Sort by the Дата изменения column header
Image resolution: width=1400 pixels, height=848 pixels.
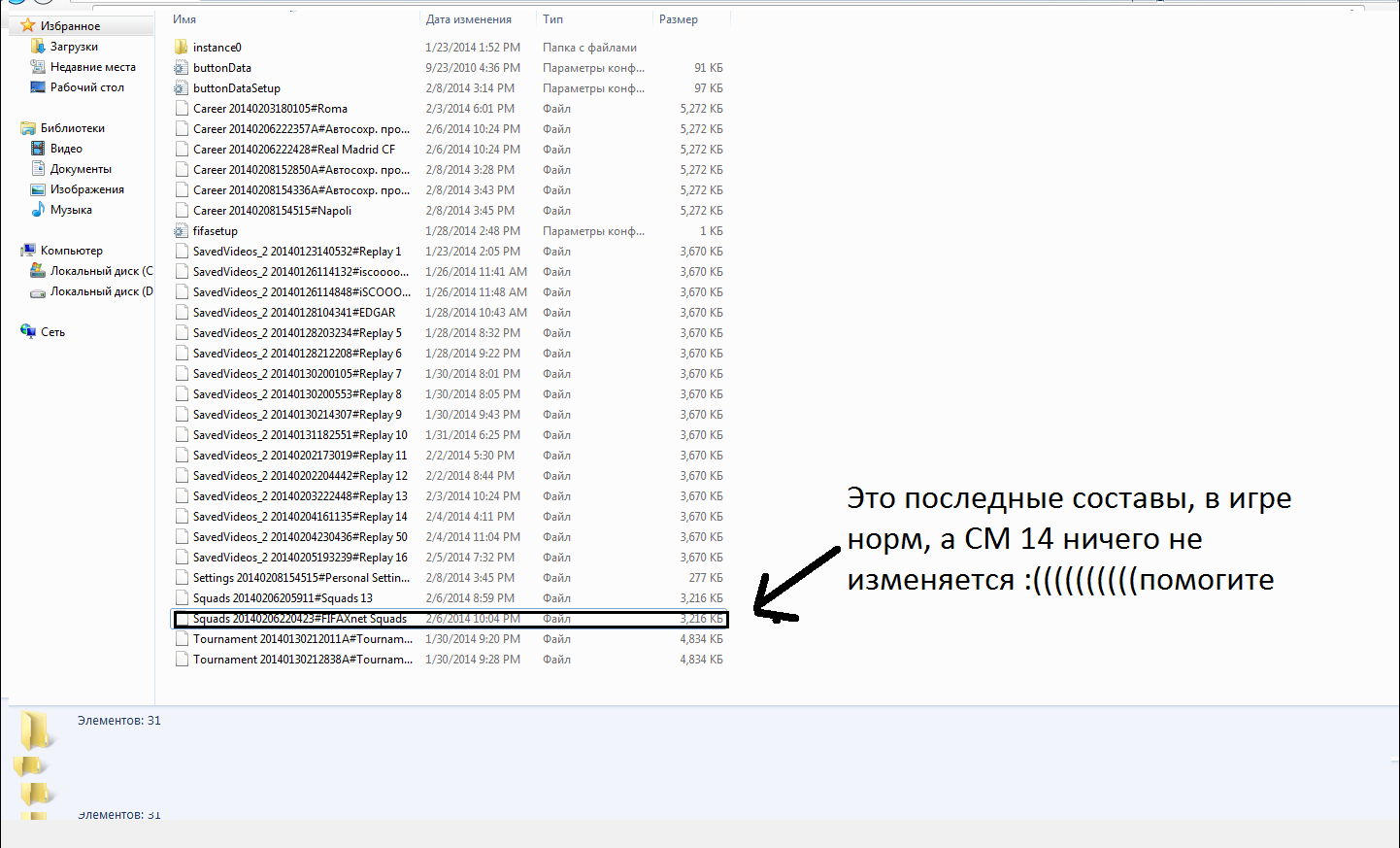click(x=469, y=18)
